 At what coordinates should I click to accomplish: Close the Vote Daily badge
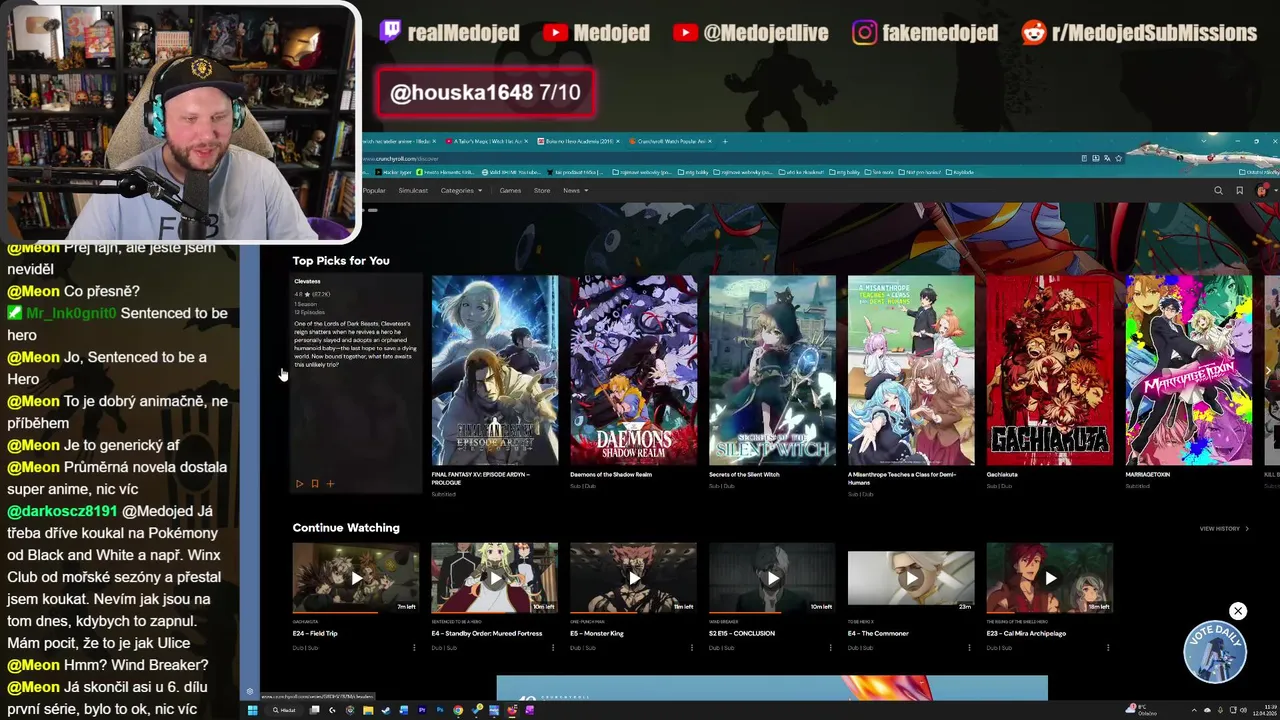[1238, 611]
